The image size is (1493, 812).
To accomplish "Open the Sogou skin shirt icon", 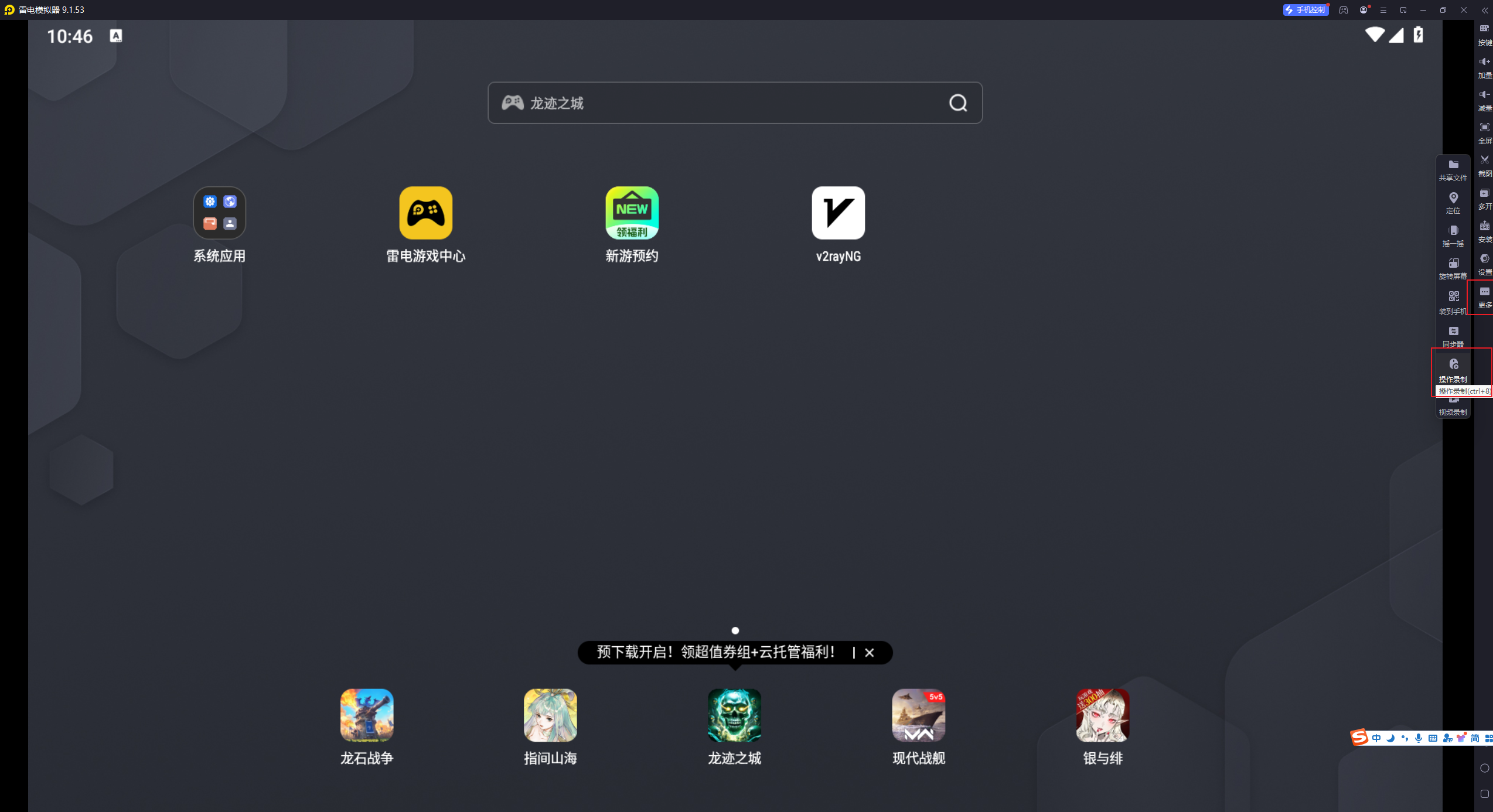I will (x=1461, y=738).
